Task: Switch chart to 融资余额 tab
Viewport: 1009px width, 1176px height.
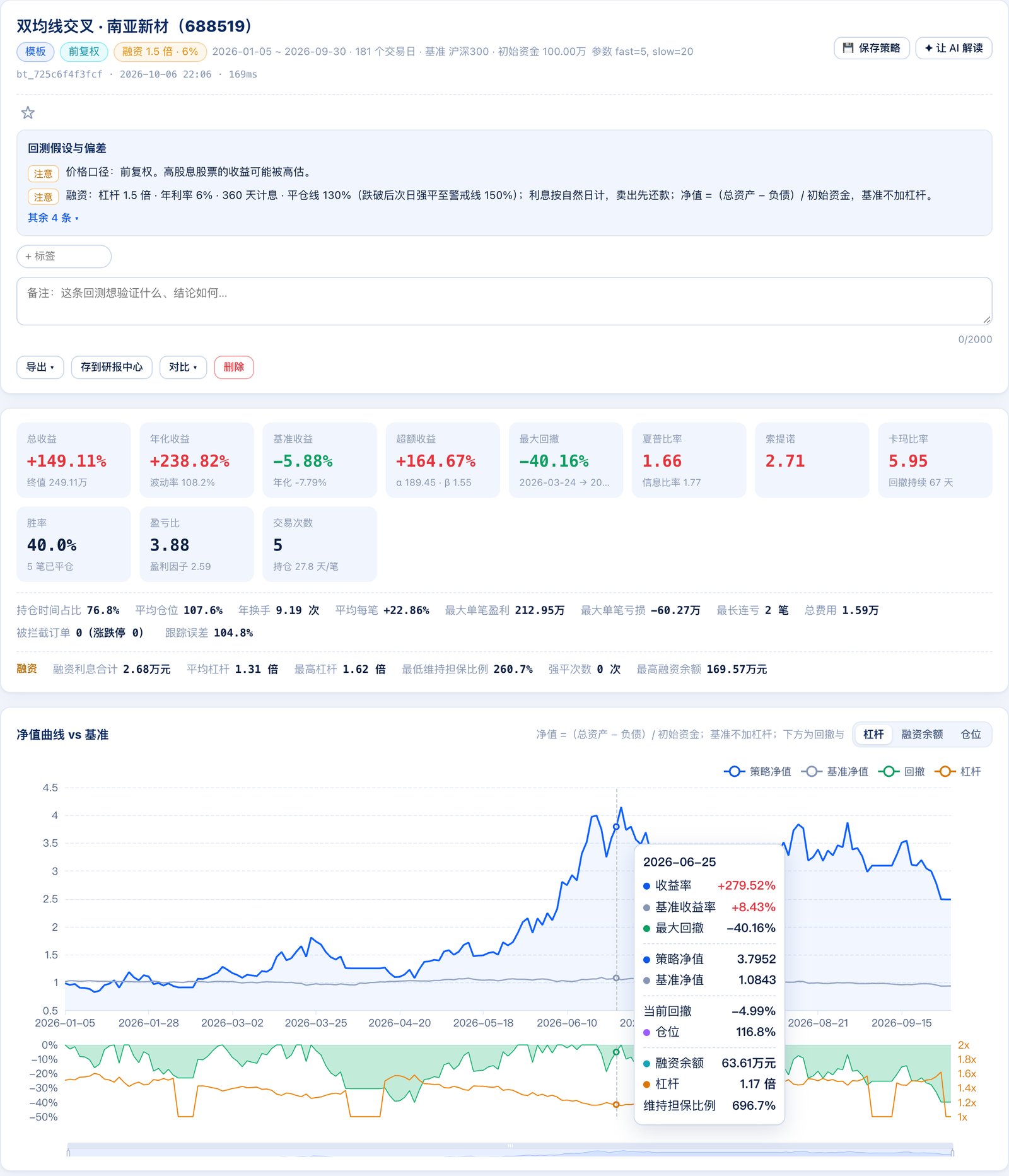Action: point(922,734)
